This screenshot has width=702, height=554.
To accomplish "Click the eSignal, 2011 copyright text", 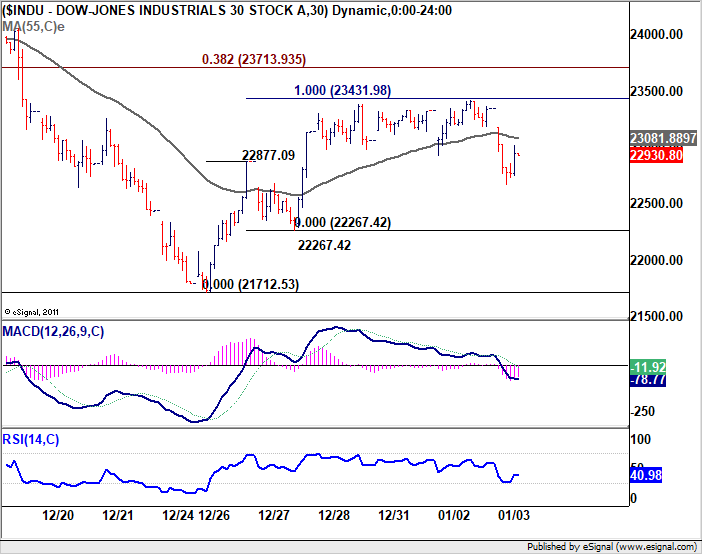I will point(31,312).
